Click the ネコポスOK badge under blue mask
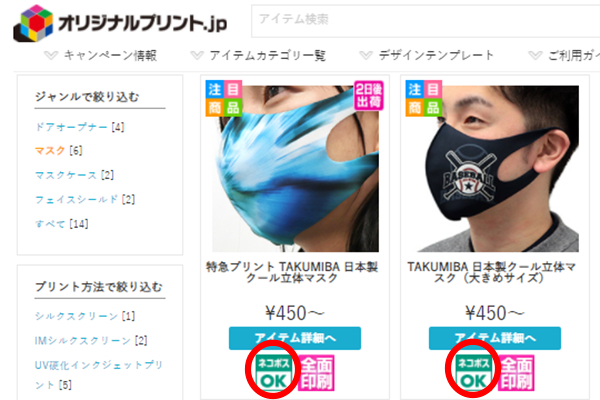600x400 pixels. coord(274,372)
